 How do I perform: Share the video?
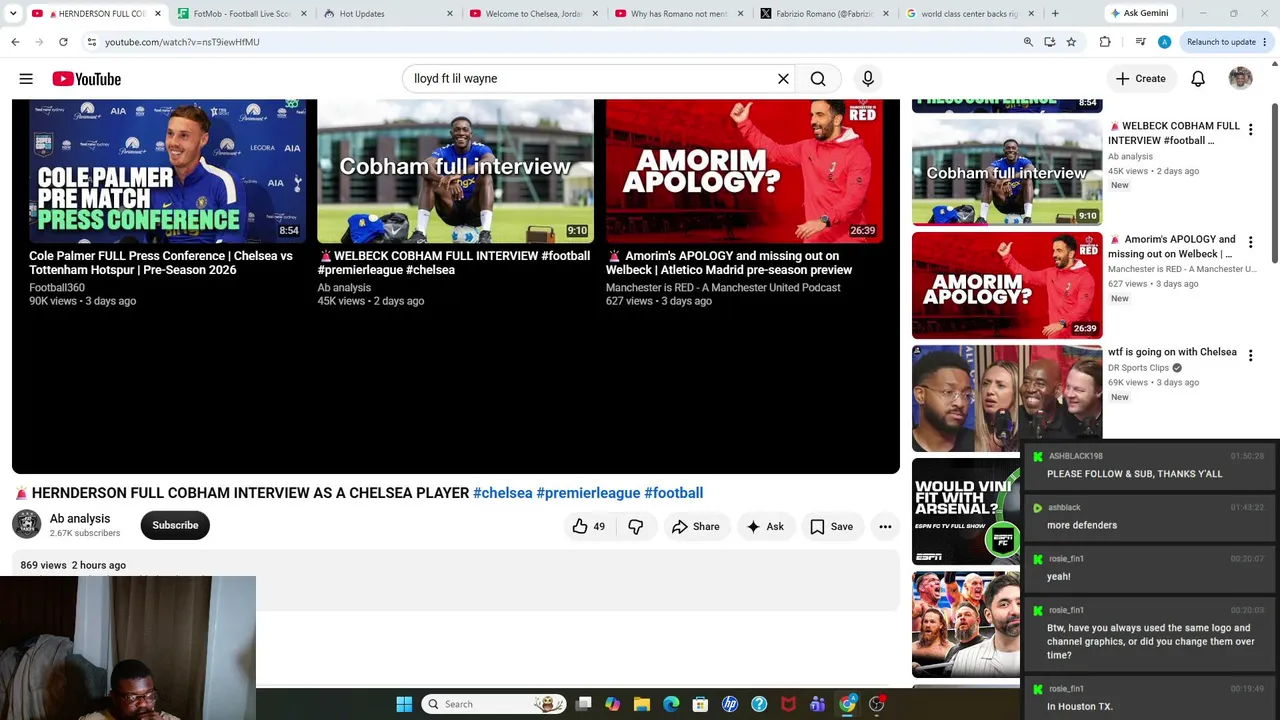point(696,526)
